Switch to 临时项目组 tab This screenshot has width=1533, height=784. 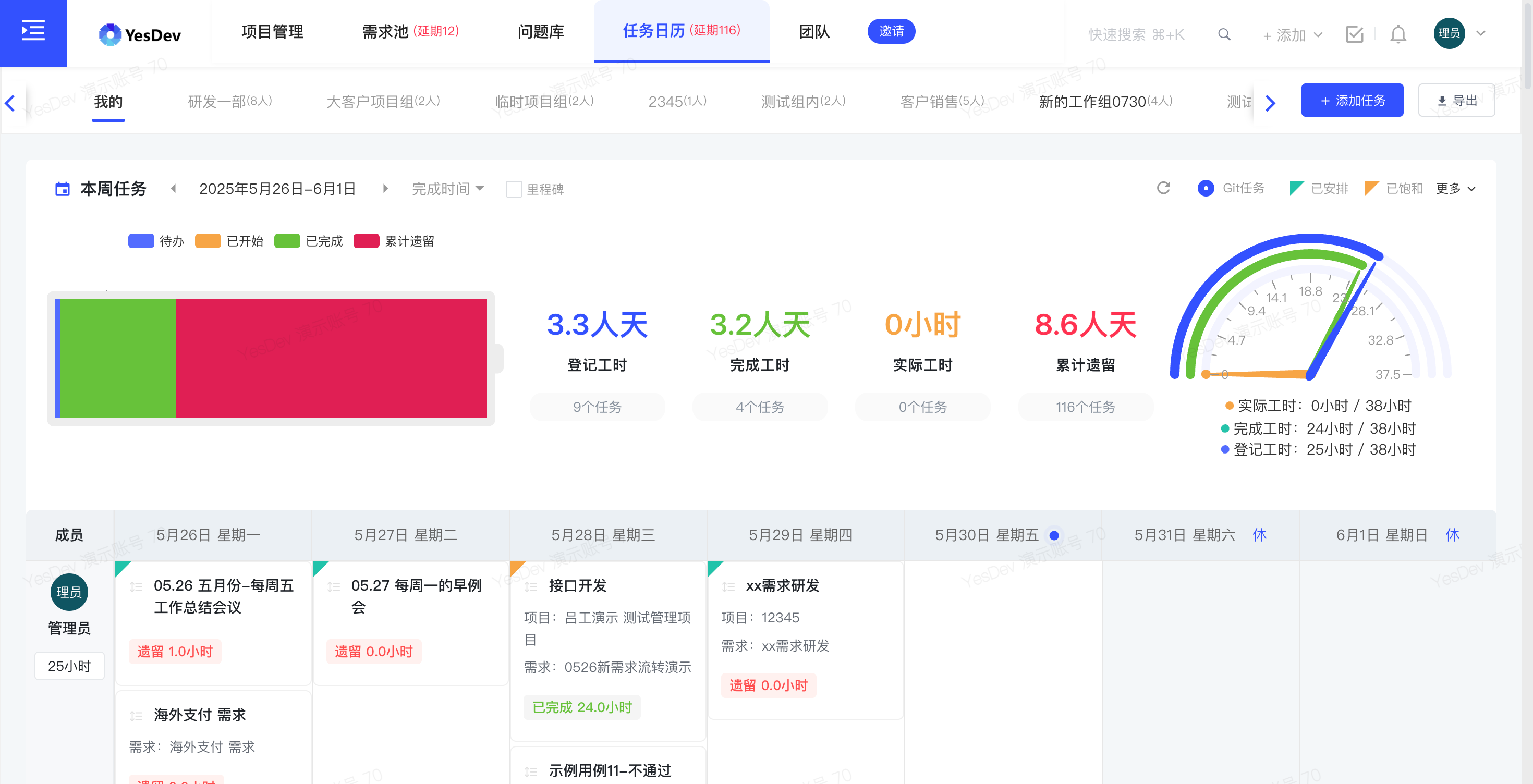point(544,102)
